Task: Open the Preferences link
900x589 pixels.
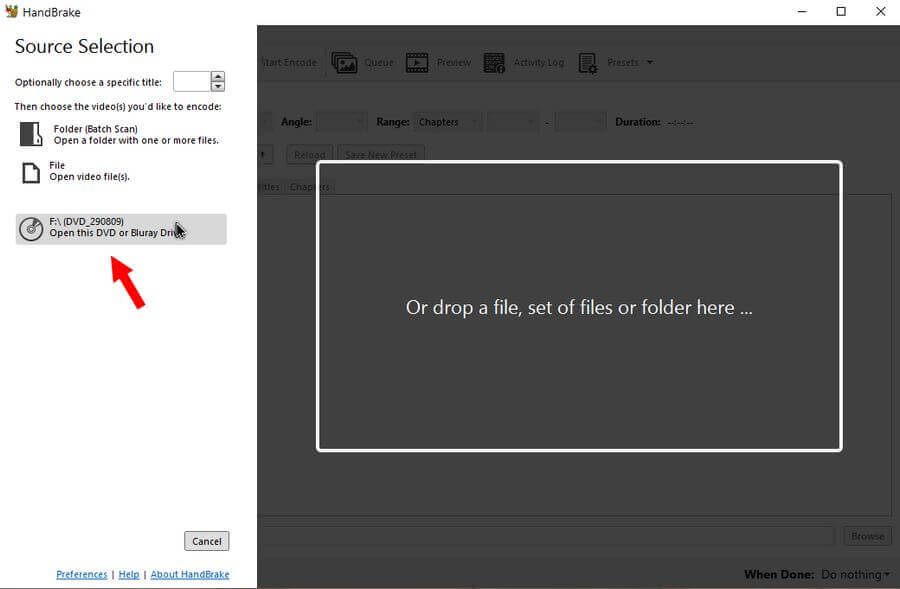Action: (82, 574)
